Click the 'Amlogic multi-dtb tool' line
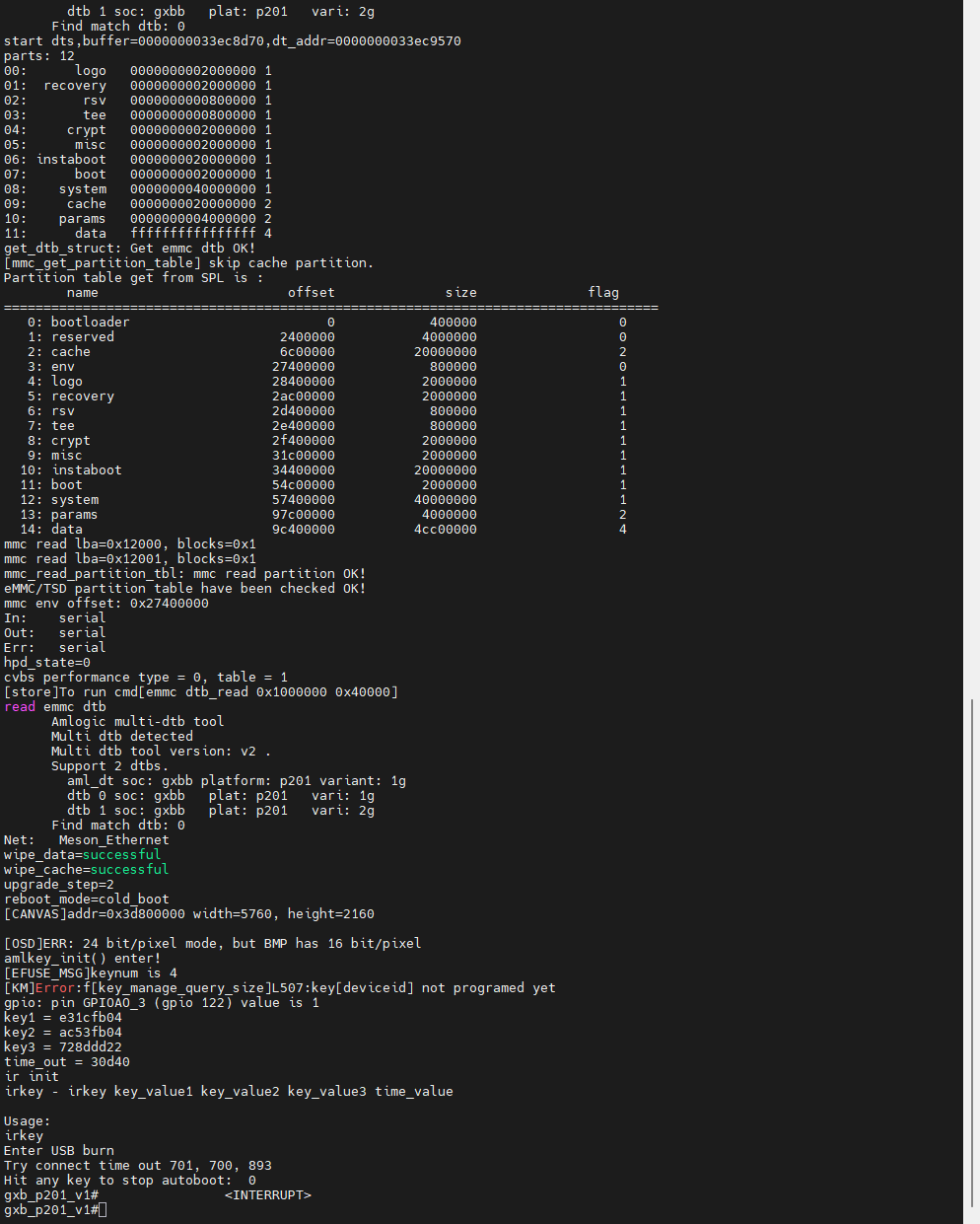Image resolution: width=980 pixels, height=1224 pixels. coord(138,722)
